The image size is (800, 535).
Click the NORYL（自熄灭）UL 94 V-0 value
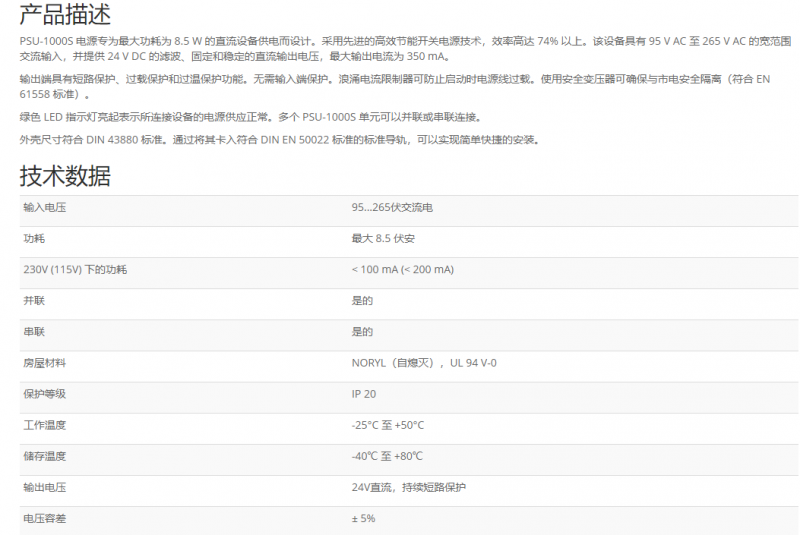tap(423, 363)
